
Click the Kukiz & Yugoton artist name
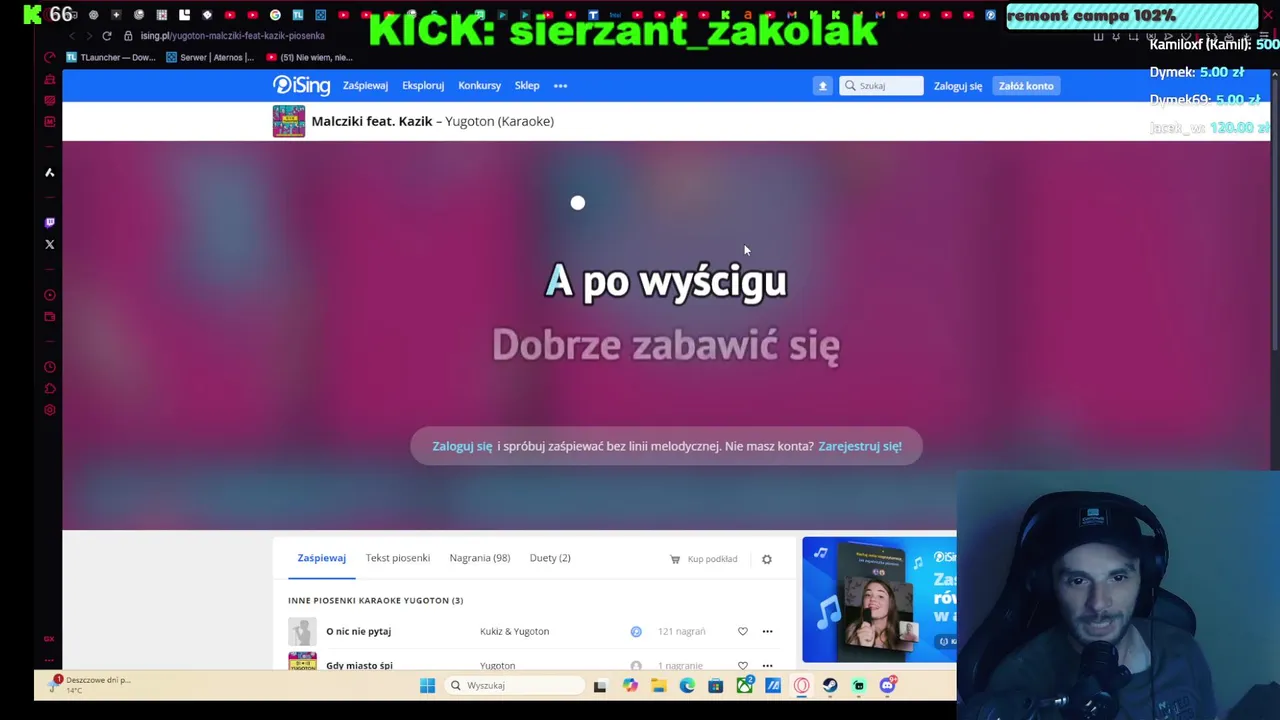[514, 631]
